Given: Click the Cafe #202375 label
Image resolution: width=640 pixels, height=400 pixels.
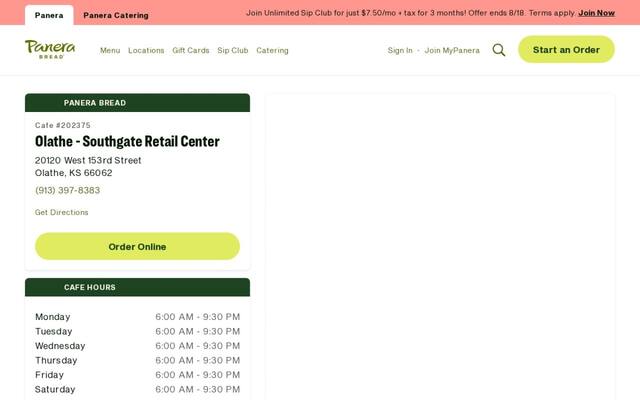Looking at the screenshot, I should (63, 125).
